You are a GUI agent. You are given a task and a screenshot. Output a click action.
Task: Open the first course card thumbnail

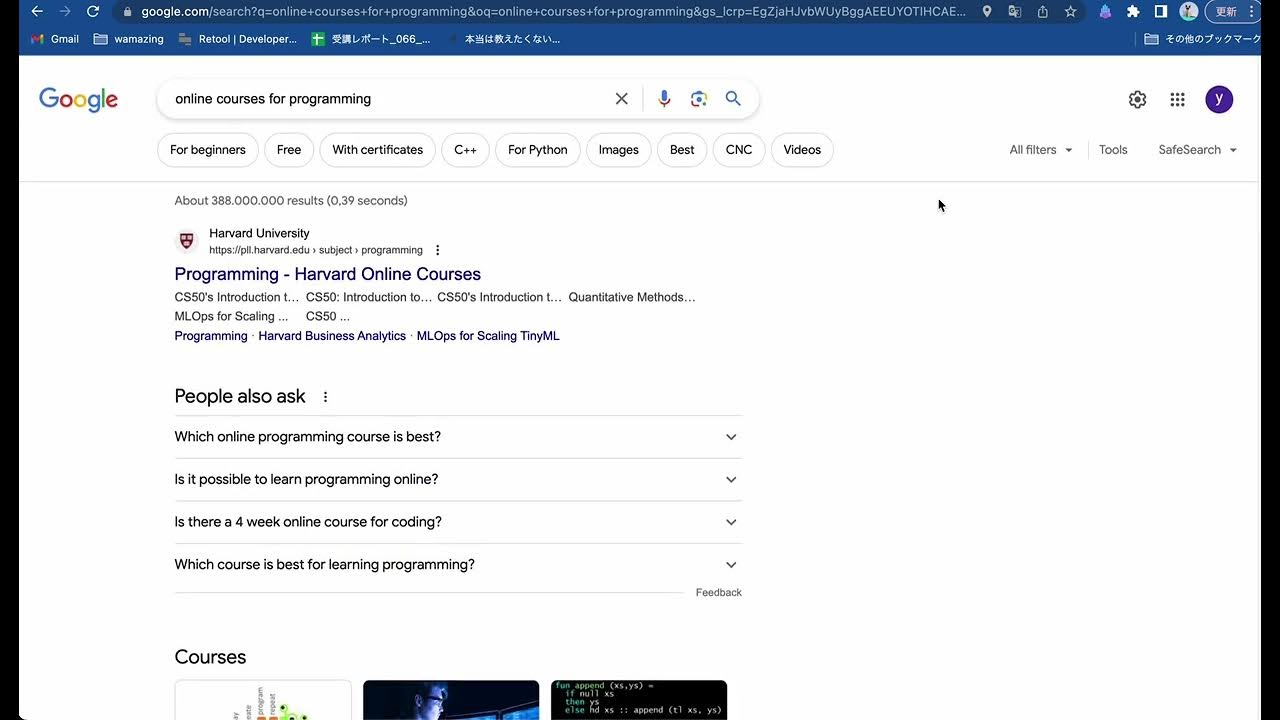click(263, 700)
